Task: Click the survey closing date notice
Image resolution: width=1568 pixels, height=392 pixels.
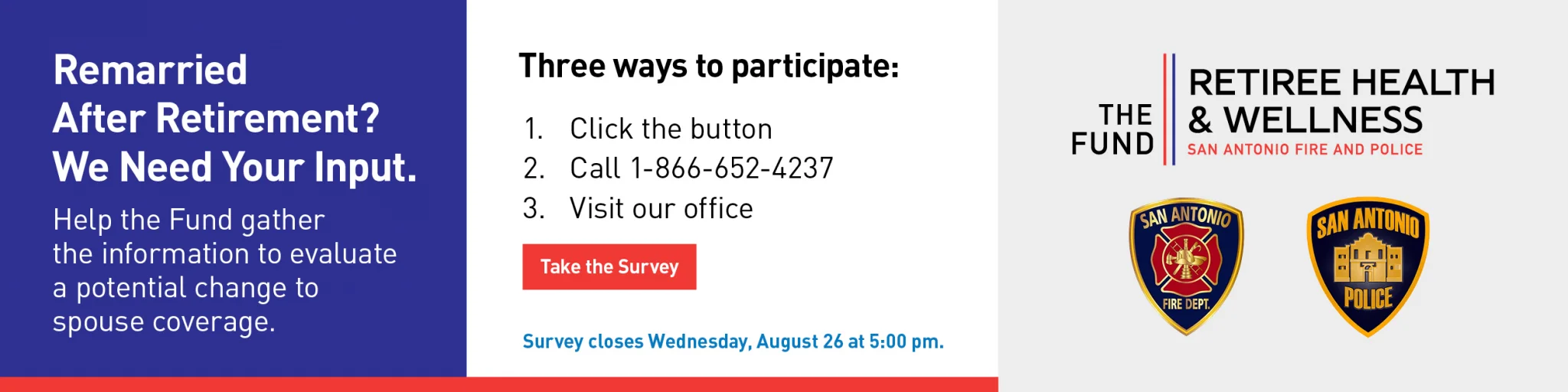Action: tap(733, 341)
